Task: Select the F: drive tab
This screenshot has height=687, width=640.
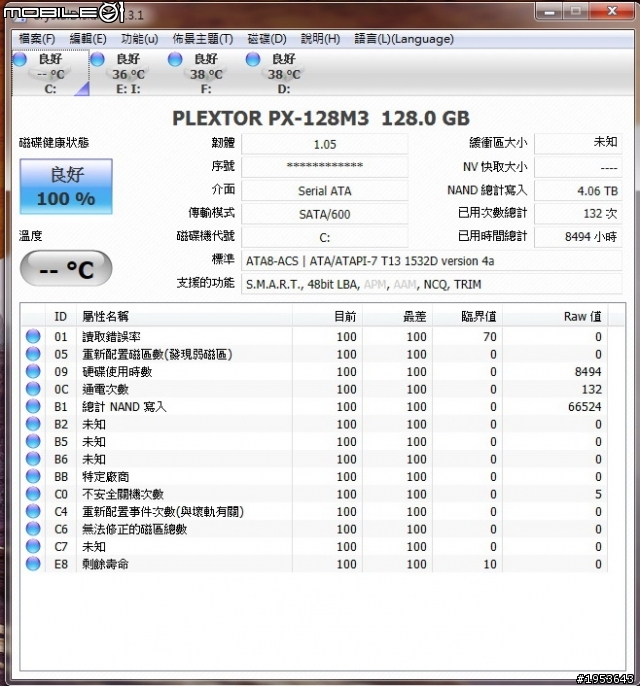Action: point(206,73)
